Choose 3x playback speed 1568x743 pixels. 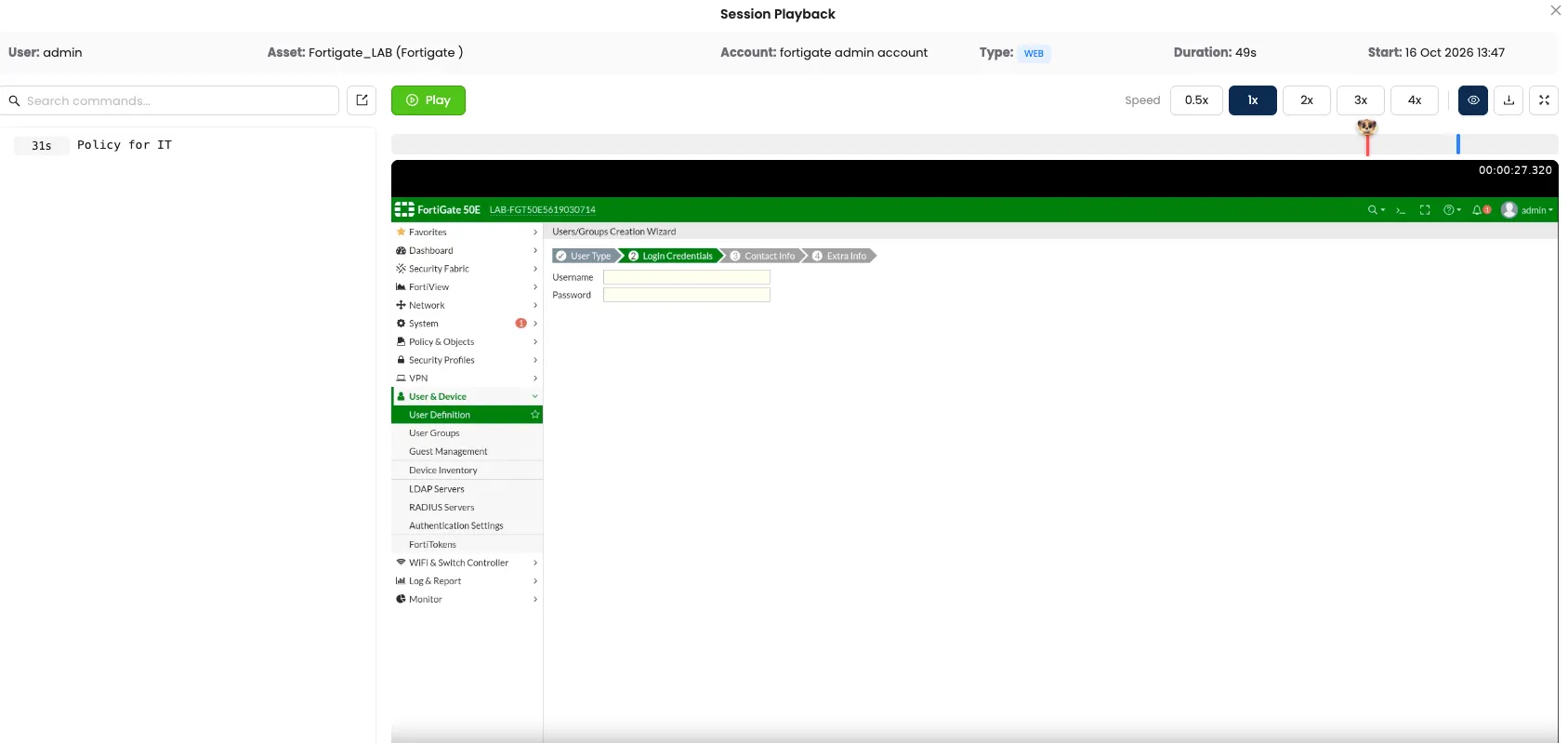(x=1361, y=100)
